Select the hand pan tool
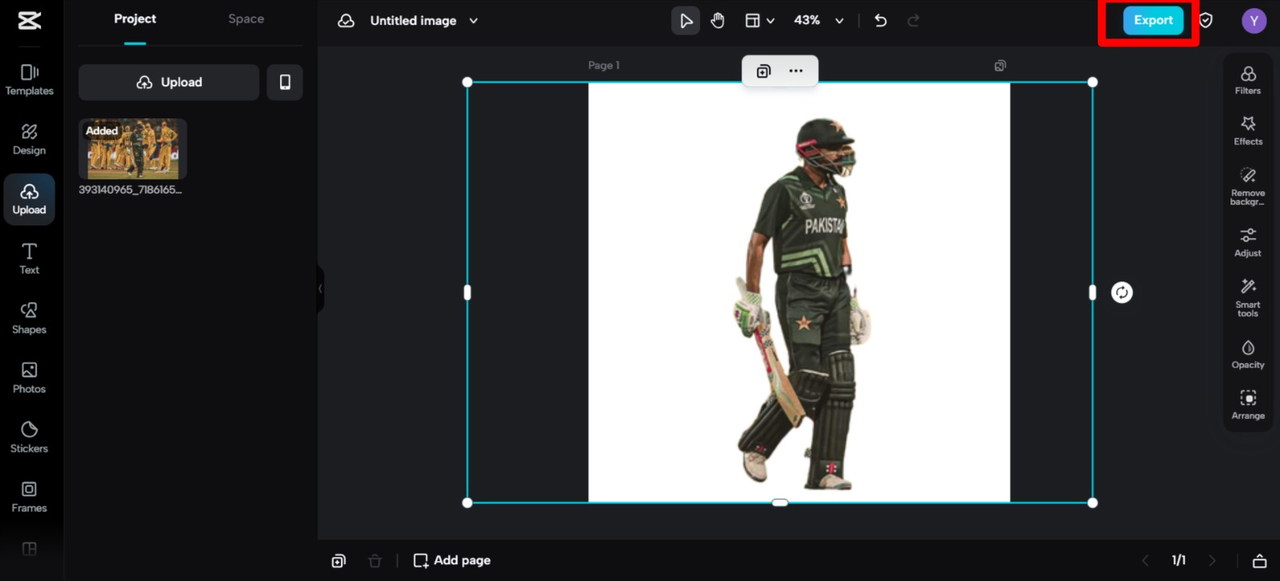This screenshot has width=1280, height=581. pos(718,20)
